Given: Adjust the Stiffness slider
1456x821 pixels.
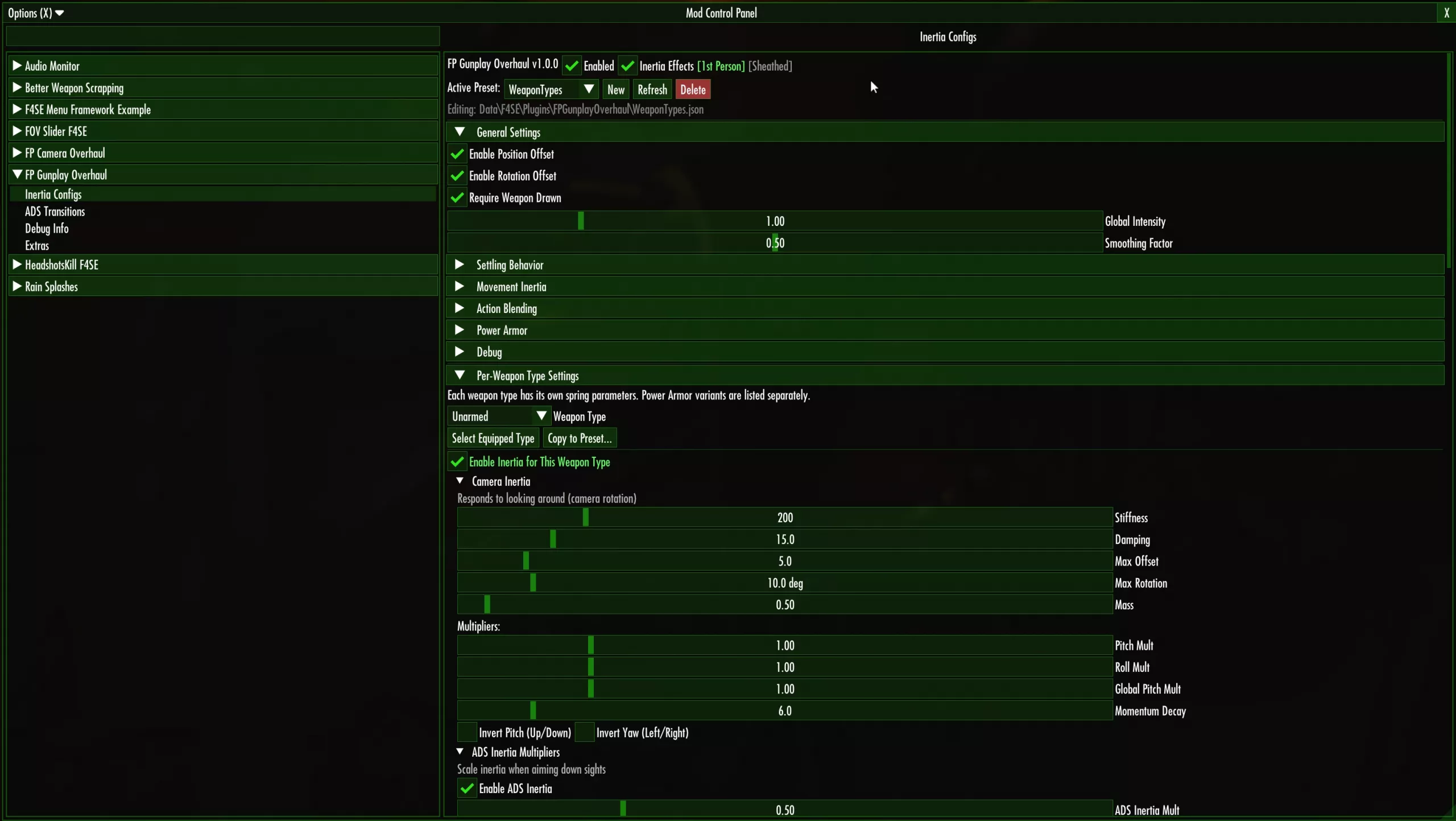Looking at the screenshot, I should tap(784, 518).
